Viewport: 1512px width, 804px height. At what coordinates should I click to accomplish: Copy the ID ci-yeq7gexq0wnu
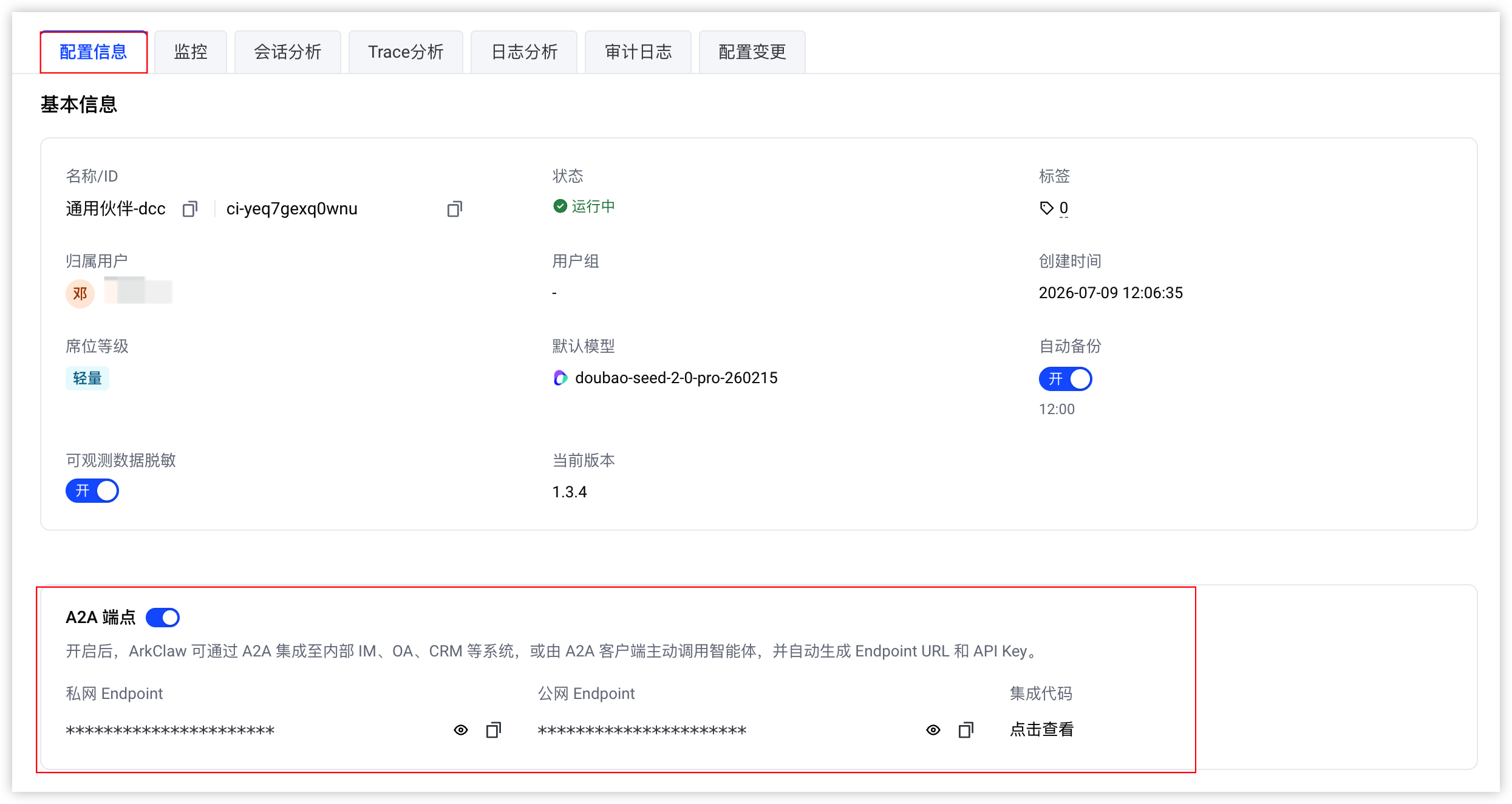[x=455, y=210]
